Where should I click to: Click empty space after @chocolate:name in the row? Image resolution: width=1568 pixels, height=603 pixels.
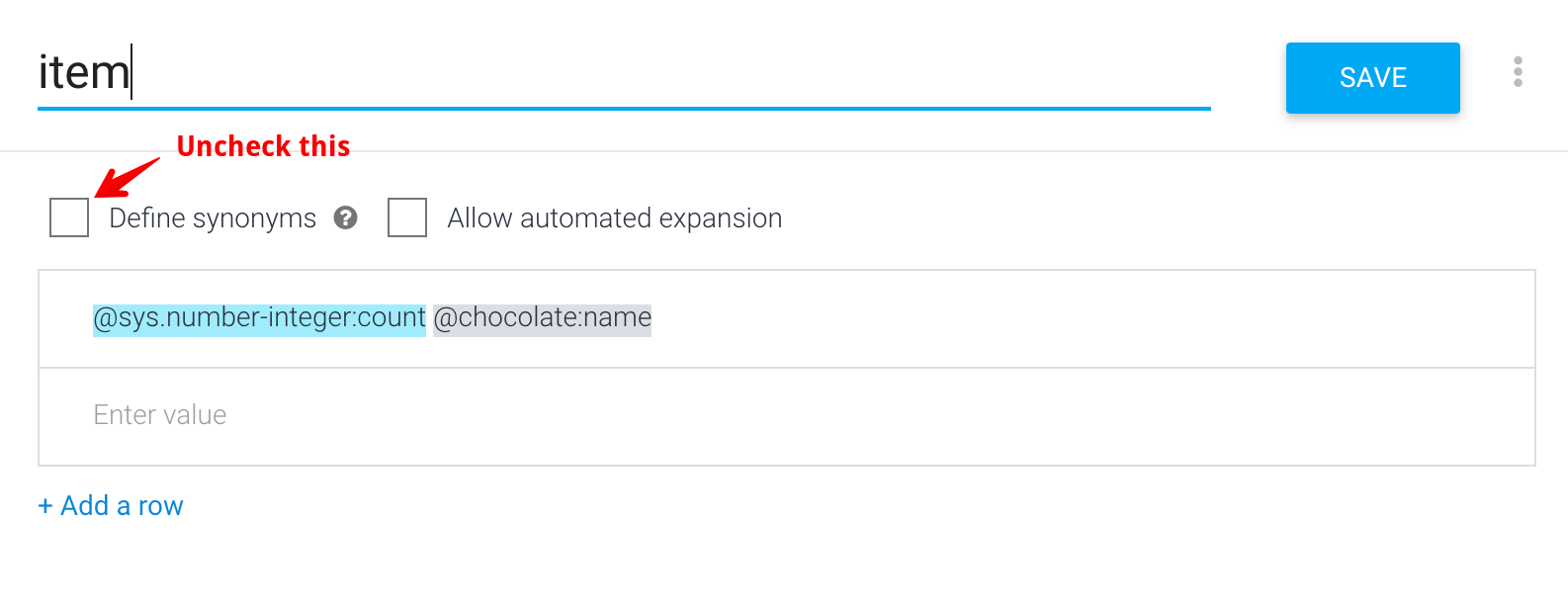coord(1088,318)
